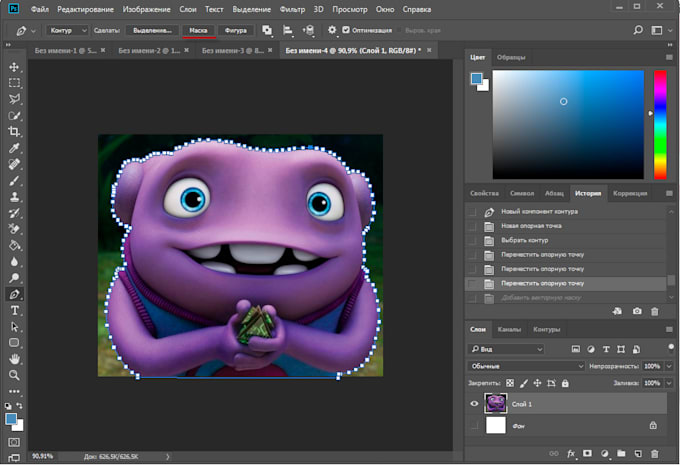Open the Контур mode dropdown
Image resolution: width=680 pixels, height=465 pixels.
[x=67, y=30]
